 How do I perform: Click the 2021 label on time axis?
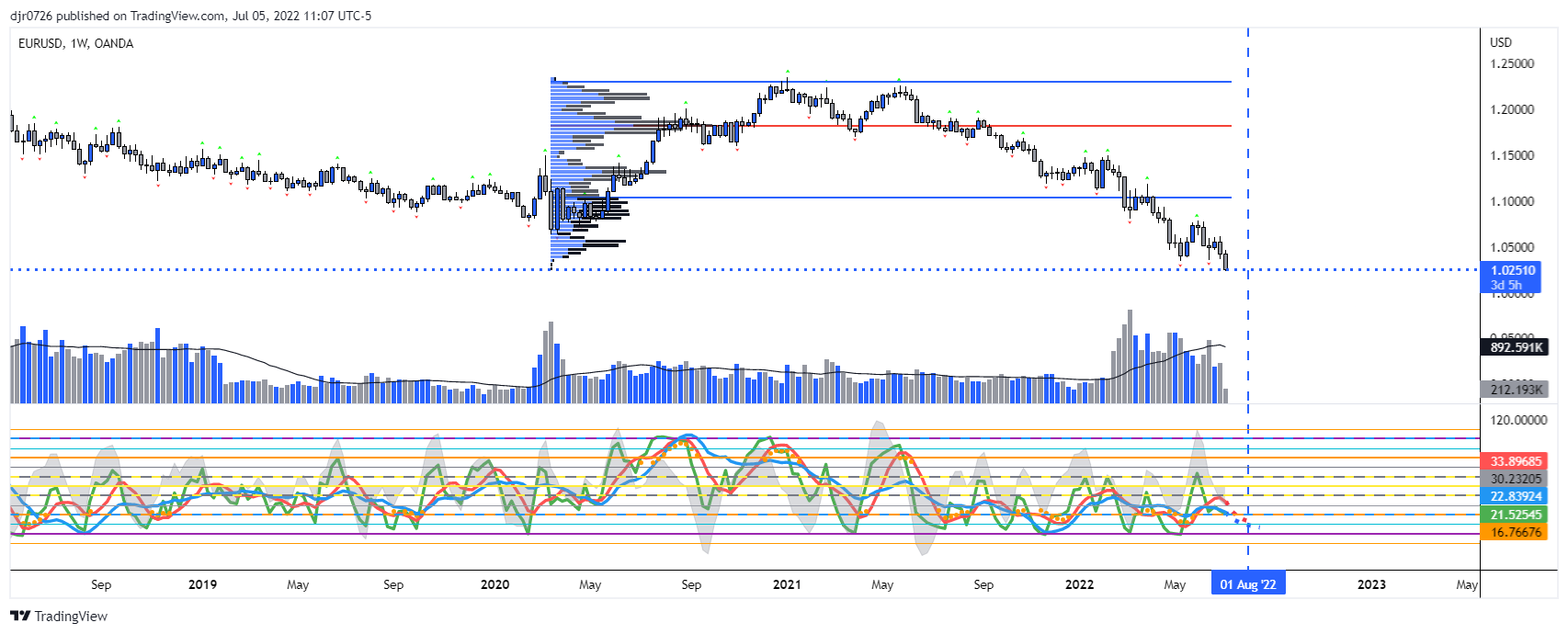point(787,584)
